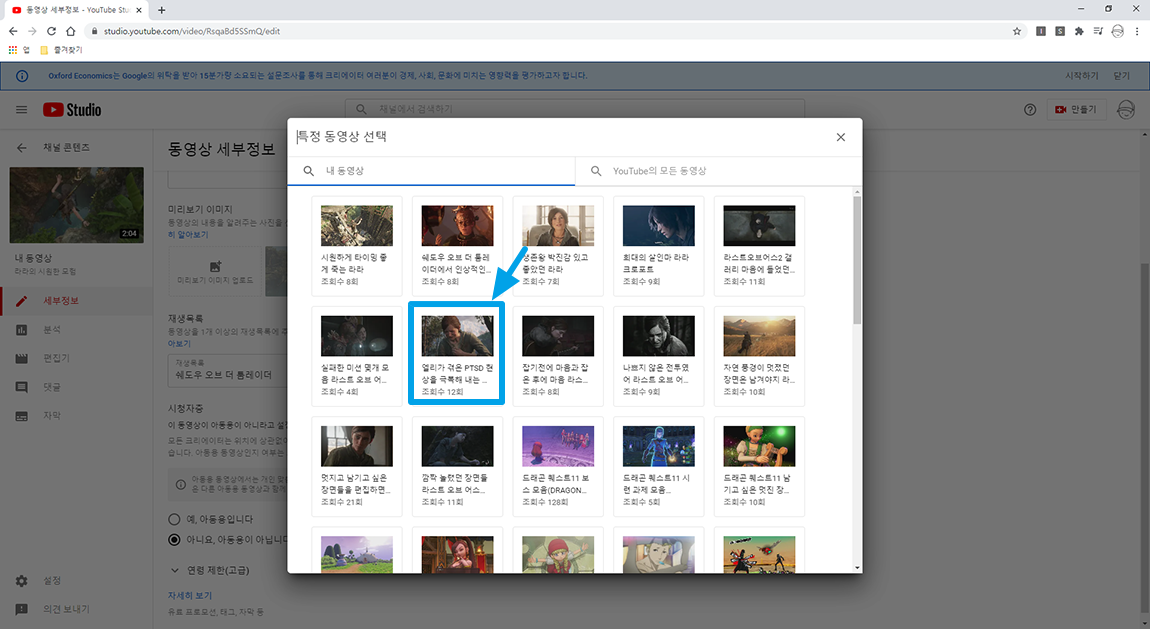Reload the page with the refresh icon
Image resolution: width=1150 pixels, height=629 pixels.
[x=51, y=31]
